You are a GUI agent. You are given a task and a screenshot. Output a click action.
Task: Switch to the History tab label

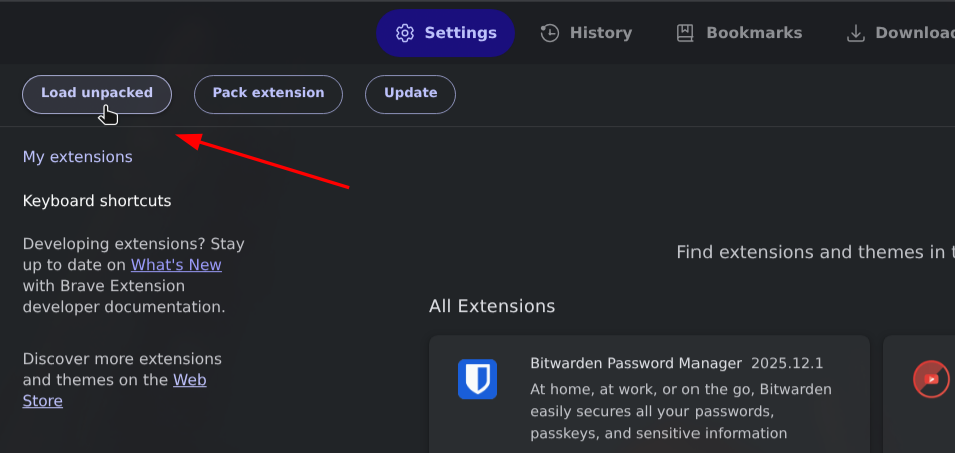tap(601, 33)
